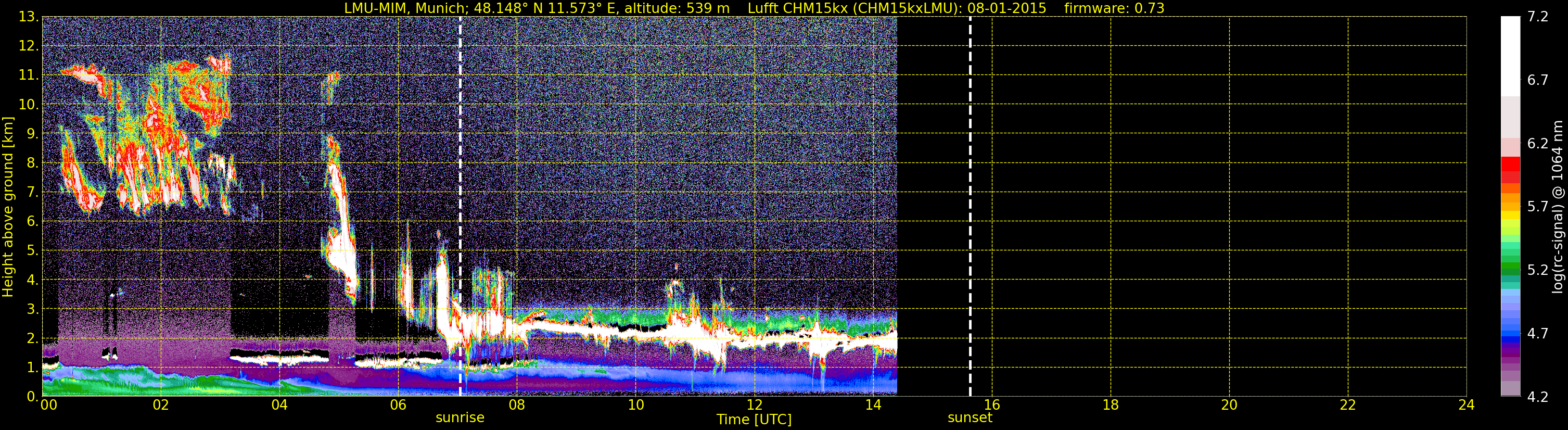Click the 'Height above ground [km]' axis label
The image size is (1568, 430).
[x=8, y=207]
